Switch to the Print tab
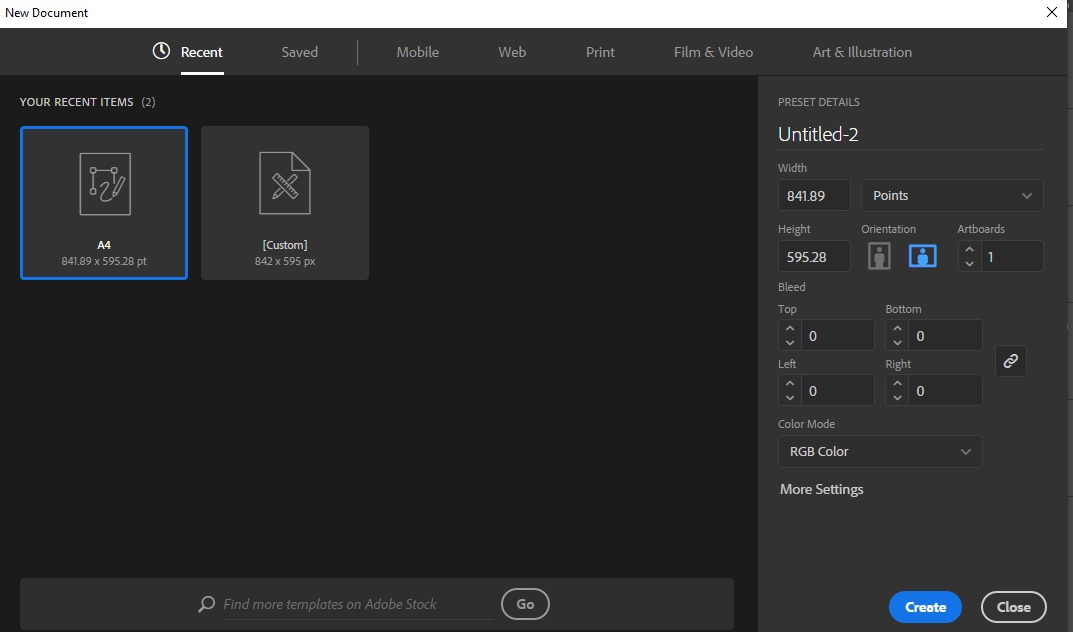 click(600, 52)
